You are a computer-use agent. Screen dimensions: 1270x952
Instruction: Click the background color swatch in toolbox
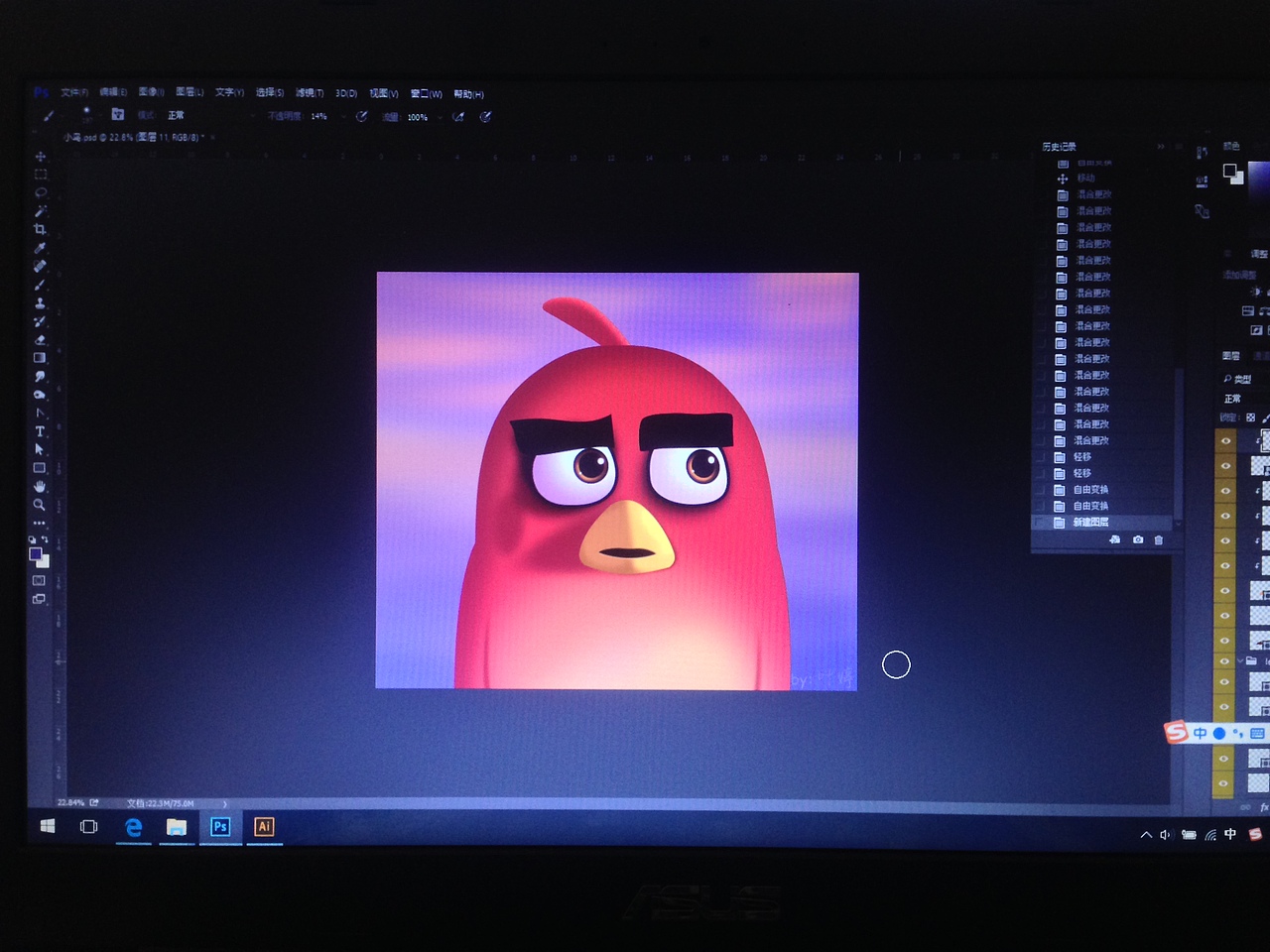point(44,561)
